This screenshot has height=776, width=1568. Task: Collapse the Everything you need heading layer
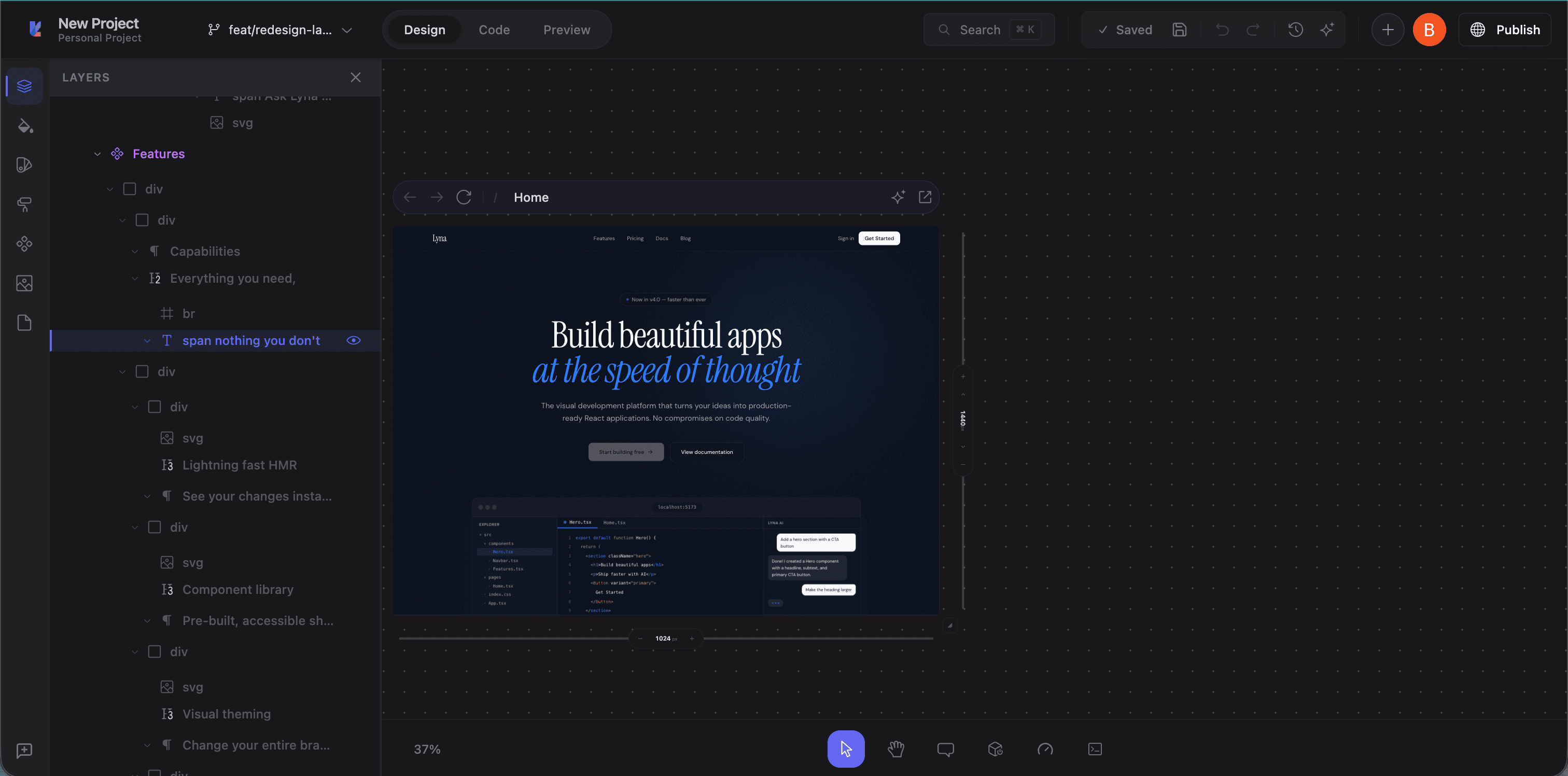(x=135, y=279)
